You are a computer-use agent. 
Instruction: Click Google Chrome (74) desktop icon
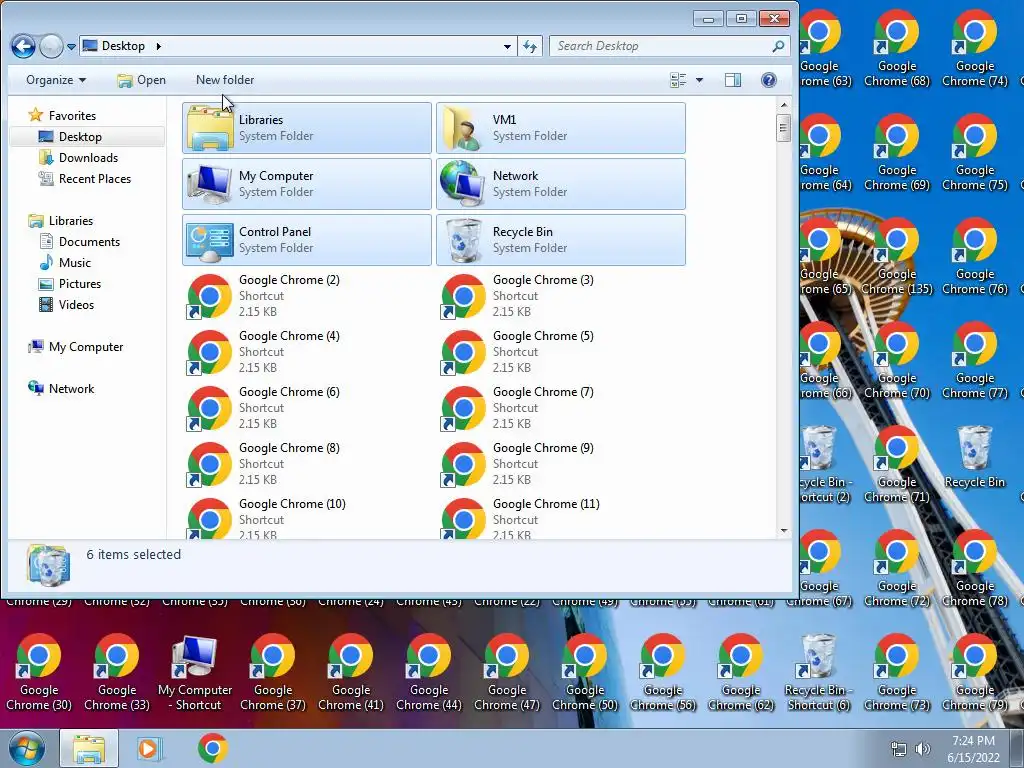click(974, 49)
